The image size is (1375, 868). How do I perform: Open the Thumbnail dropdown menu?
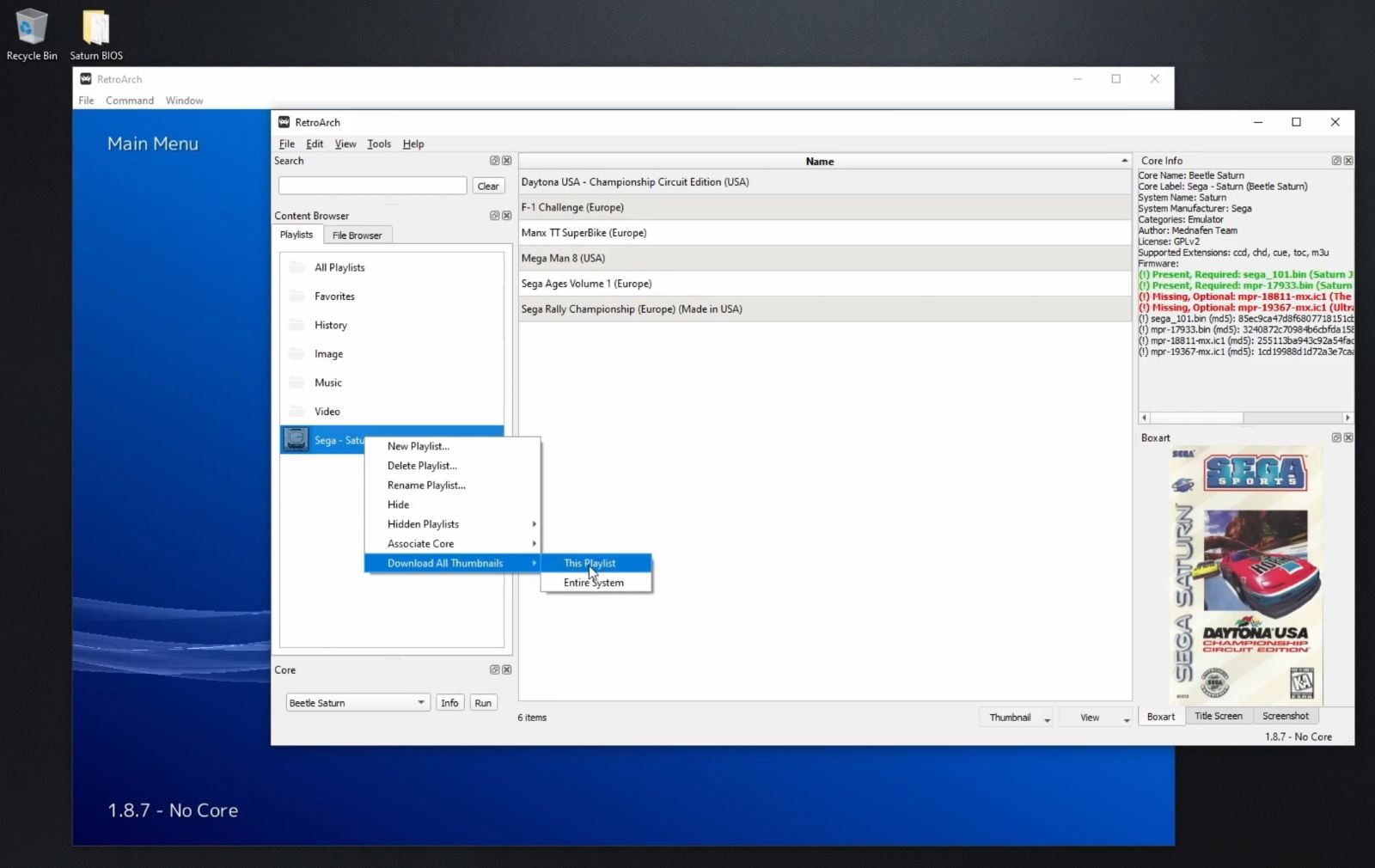[x=1017, y=718]
